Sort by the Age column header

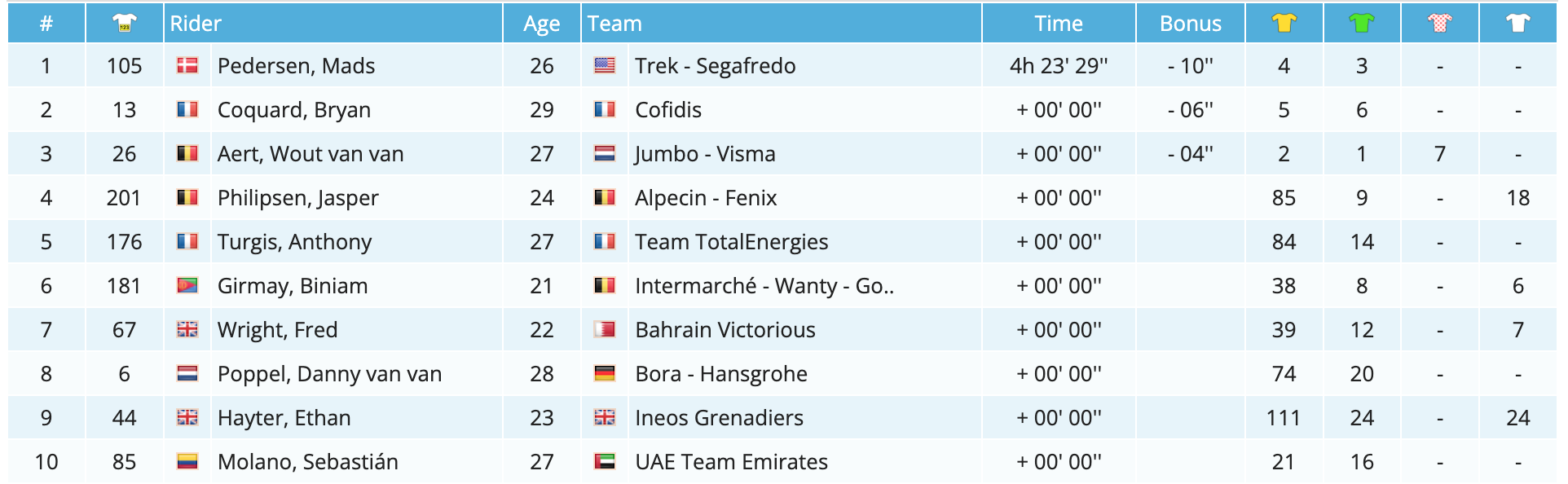pyautogui.click(x=542, y=24)
